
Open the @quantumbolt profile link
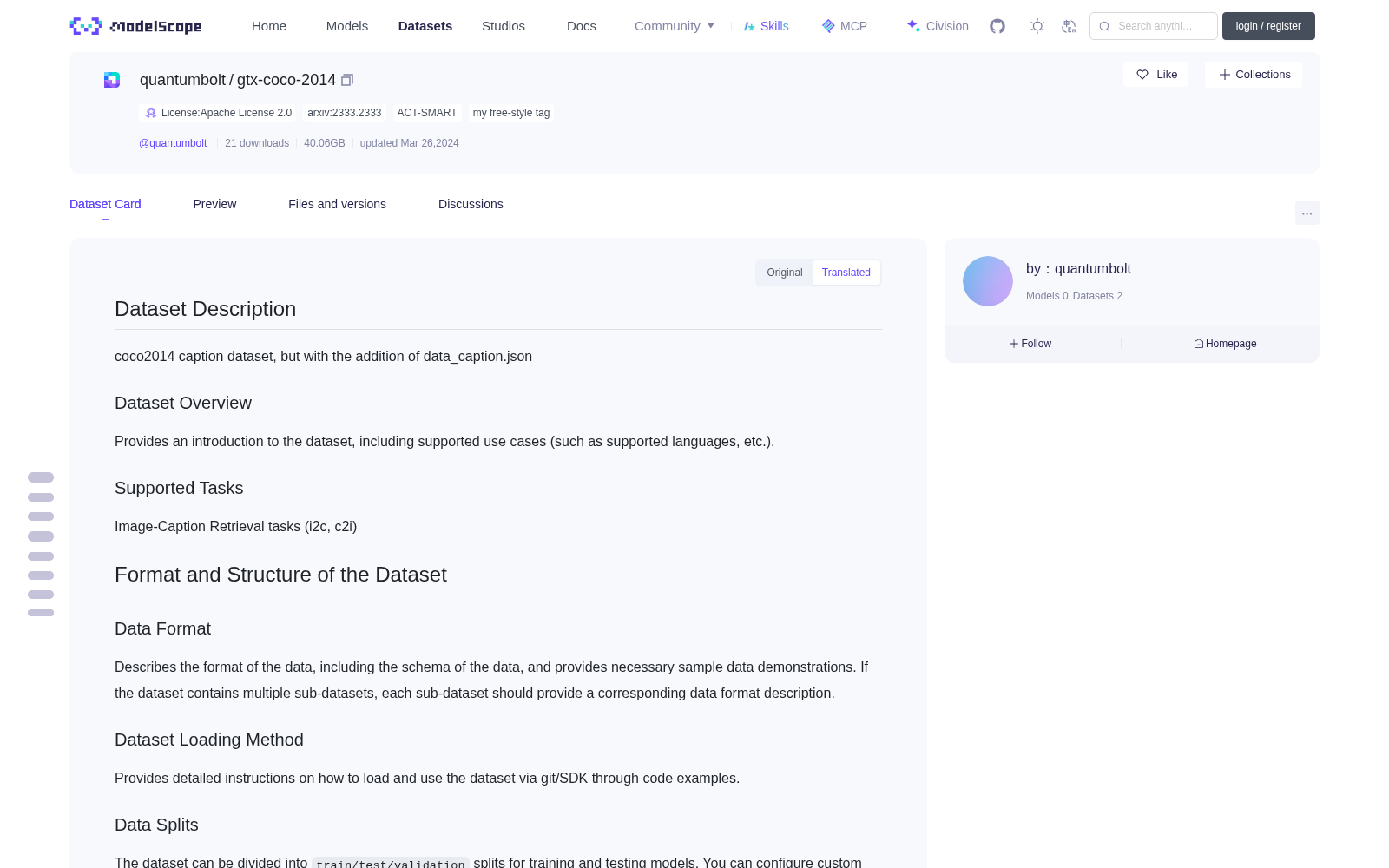click(173, 143)
